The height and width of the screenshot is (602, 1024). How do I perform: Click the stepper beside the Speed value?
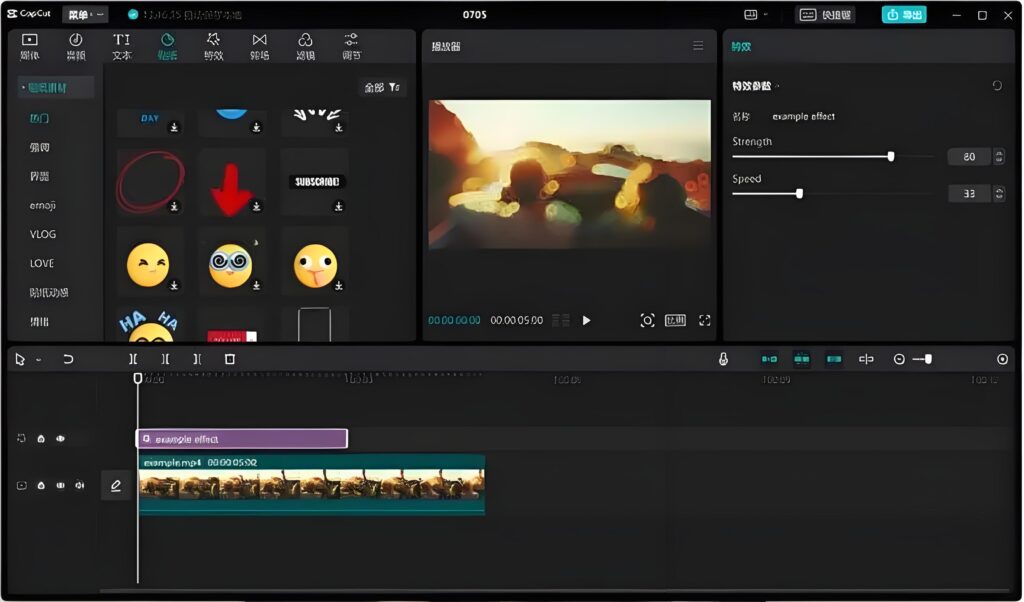click(999, 194)
